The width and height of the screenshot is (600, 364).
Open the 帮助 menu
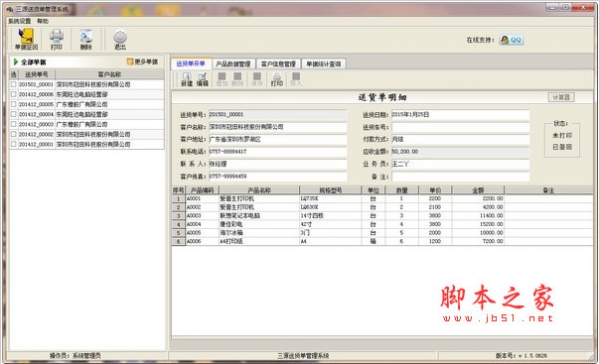pos(42,21)
